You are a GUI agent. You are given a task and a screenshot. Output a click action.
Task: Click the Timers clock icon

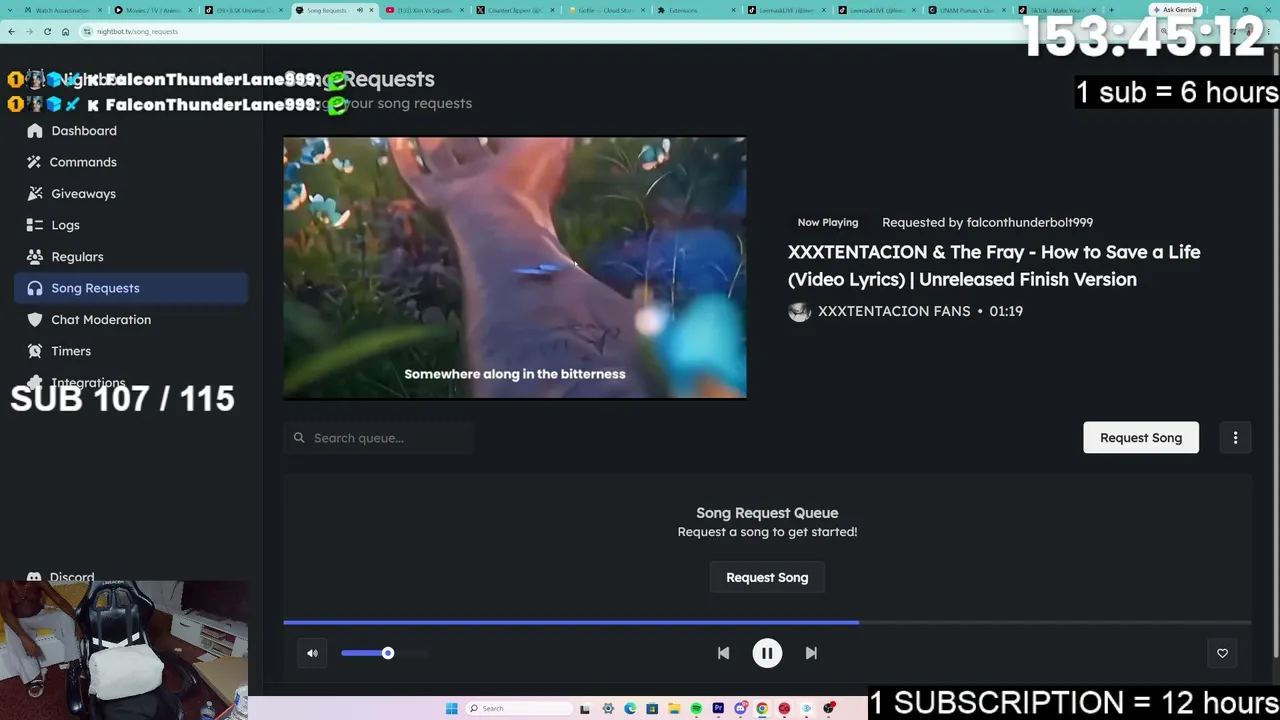coord(35,351)
